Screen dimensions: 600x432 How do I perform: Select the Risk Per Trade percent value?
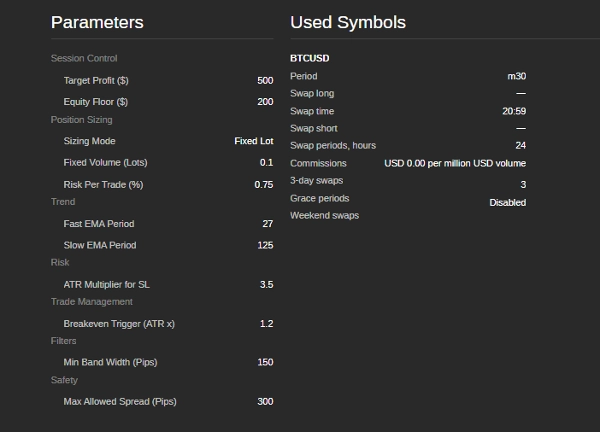(x=263, y=184)
